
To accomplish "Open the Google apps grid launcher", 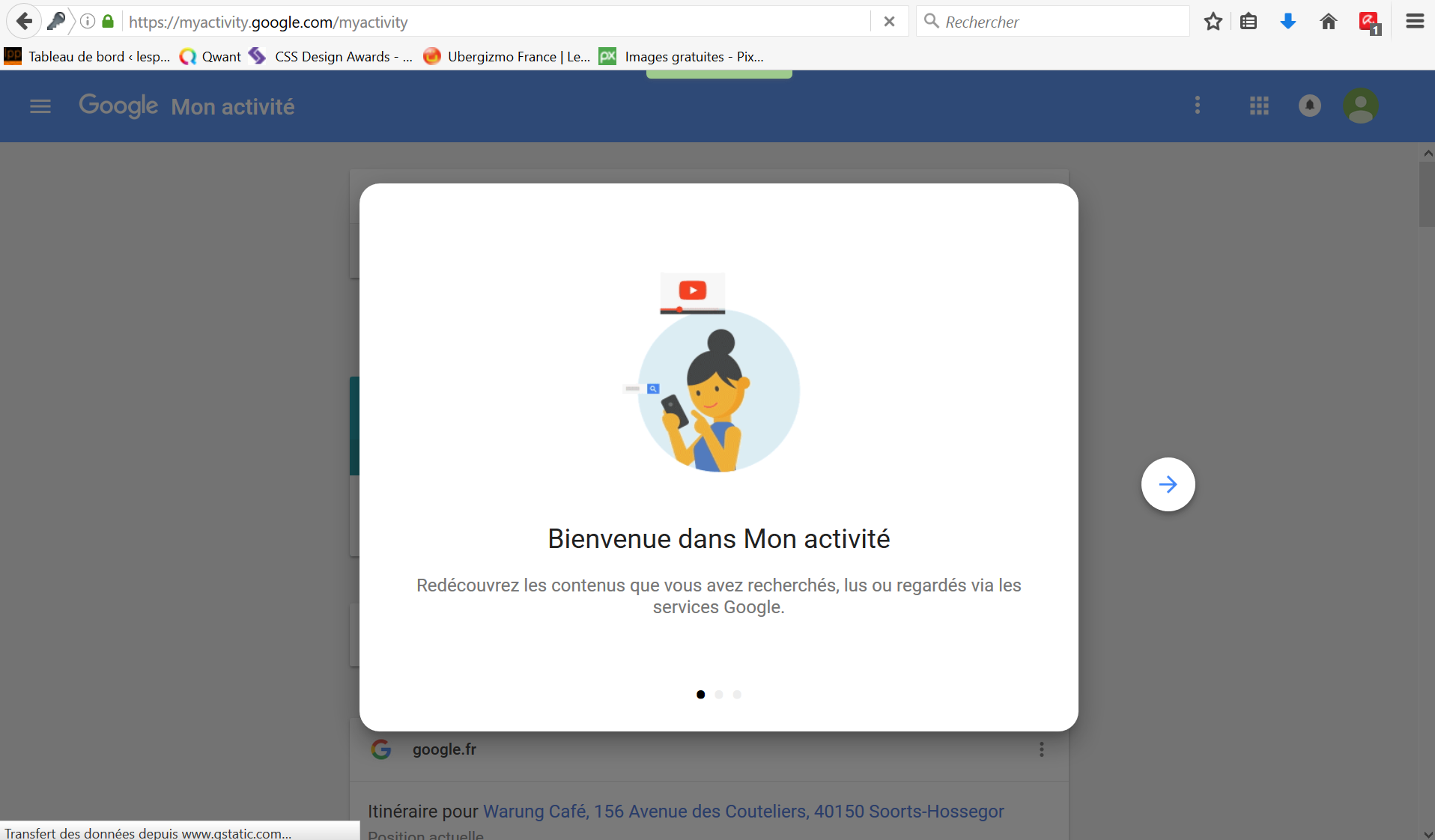I will click(x=1259, y=106).
